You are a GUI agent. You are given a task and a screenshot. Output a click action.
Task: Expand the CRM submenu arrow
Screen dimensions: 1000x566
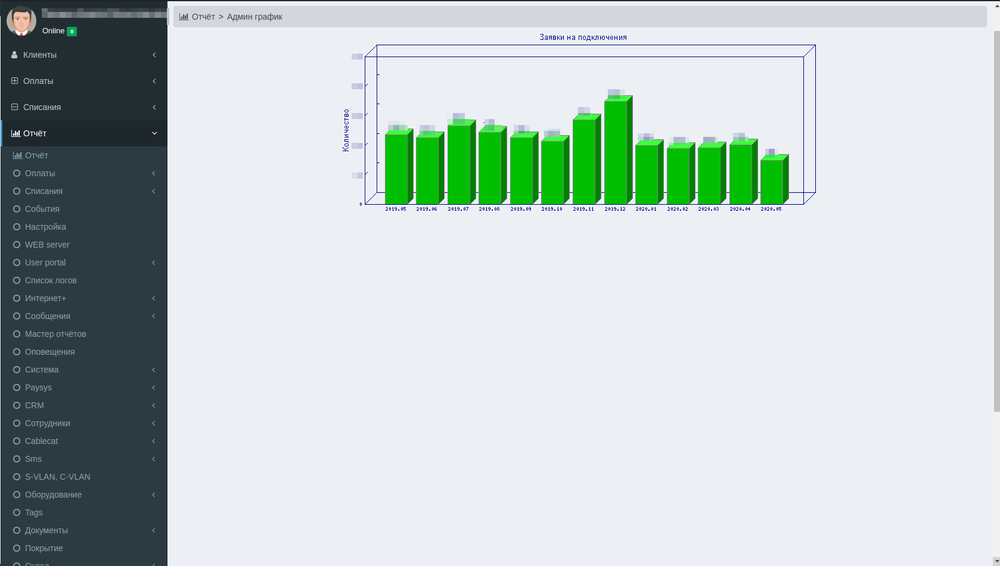pyautogui.click(x=154, y=406)
